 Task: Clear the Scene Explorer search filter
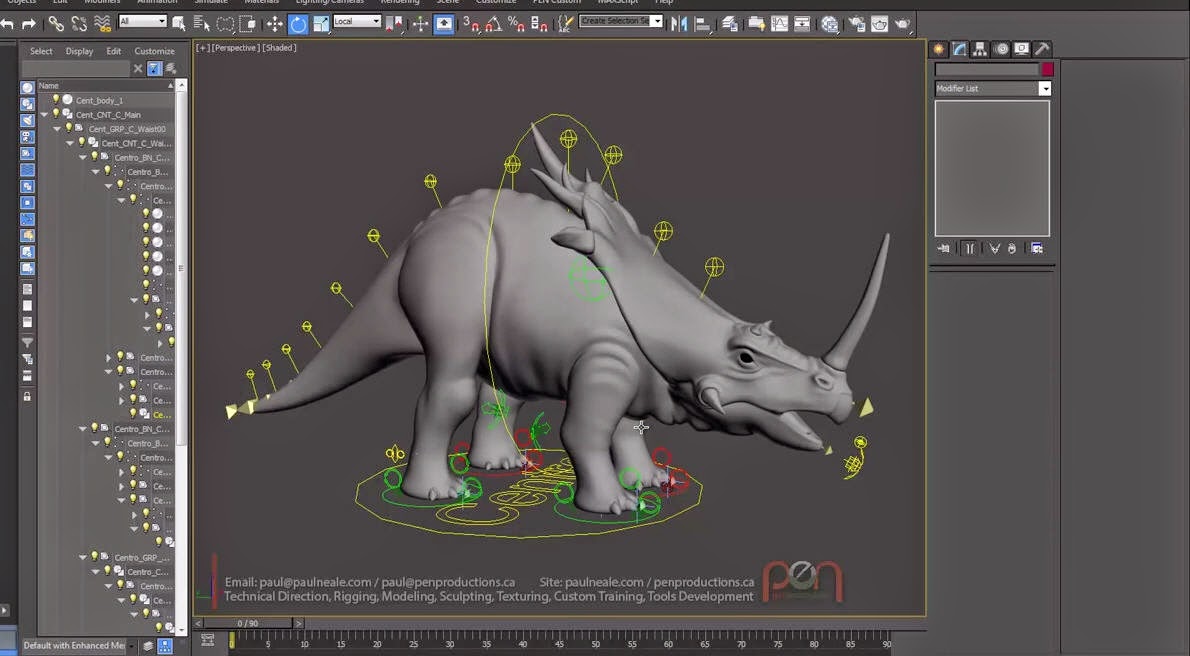pos(138,68)
